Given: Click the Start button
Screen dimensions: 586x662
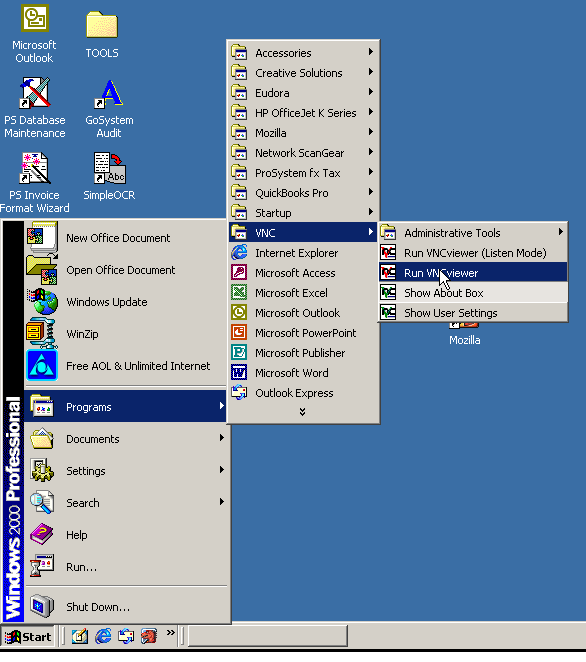Looking at the screenshot, I should (28, 636).
